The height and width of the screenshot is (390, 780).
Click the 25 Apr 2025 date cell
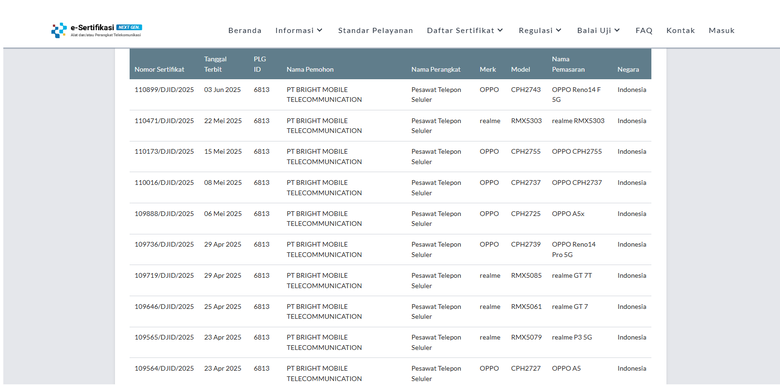(x=222, y=306)
